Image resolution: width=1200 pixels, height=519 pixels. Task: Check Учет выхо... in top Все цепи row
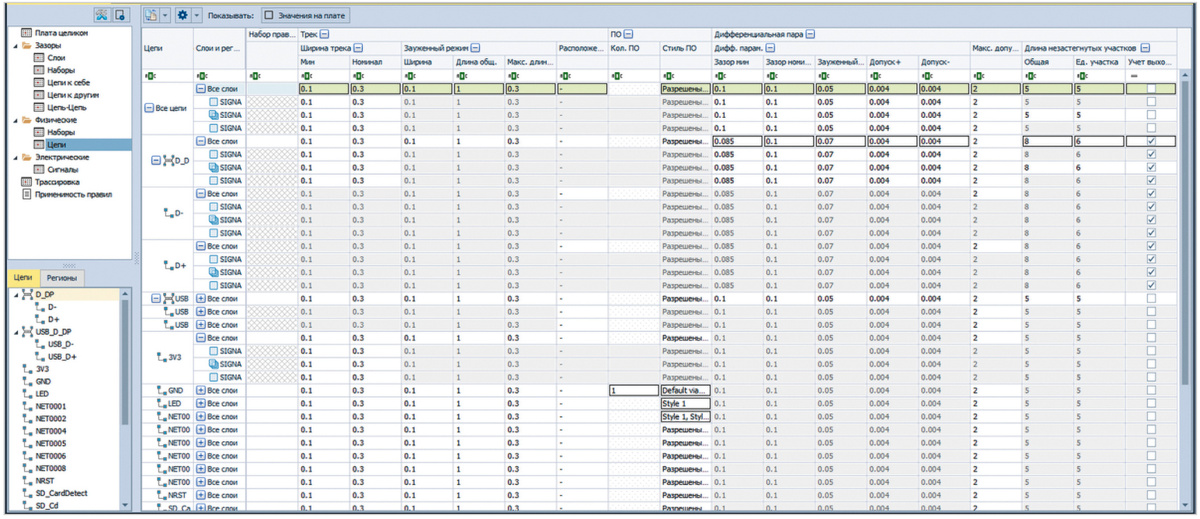click(1151, 89)
